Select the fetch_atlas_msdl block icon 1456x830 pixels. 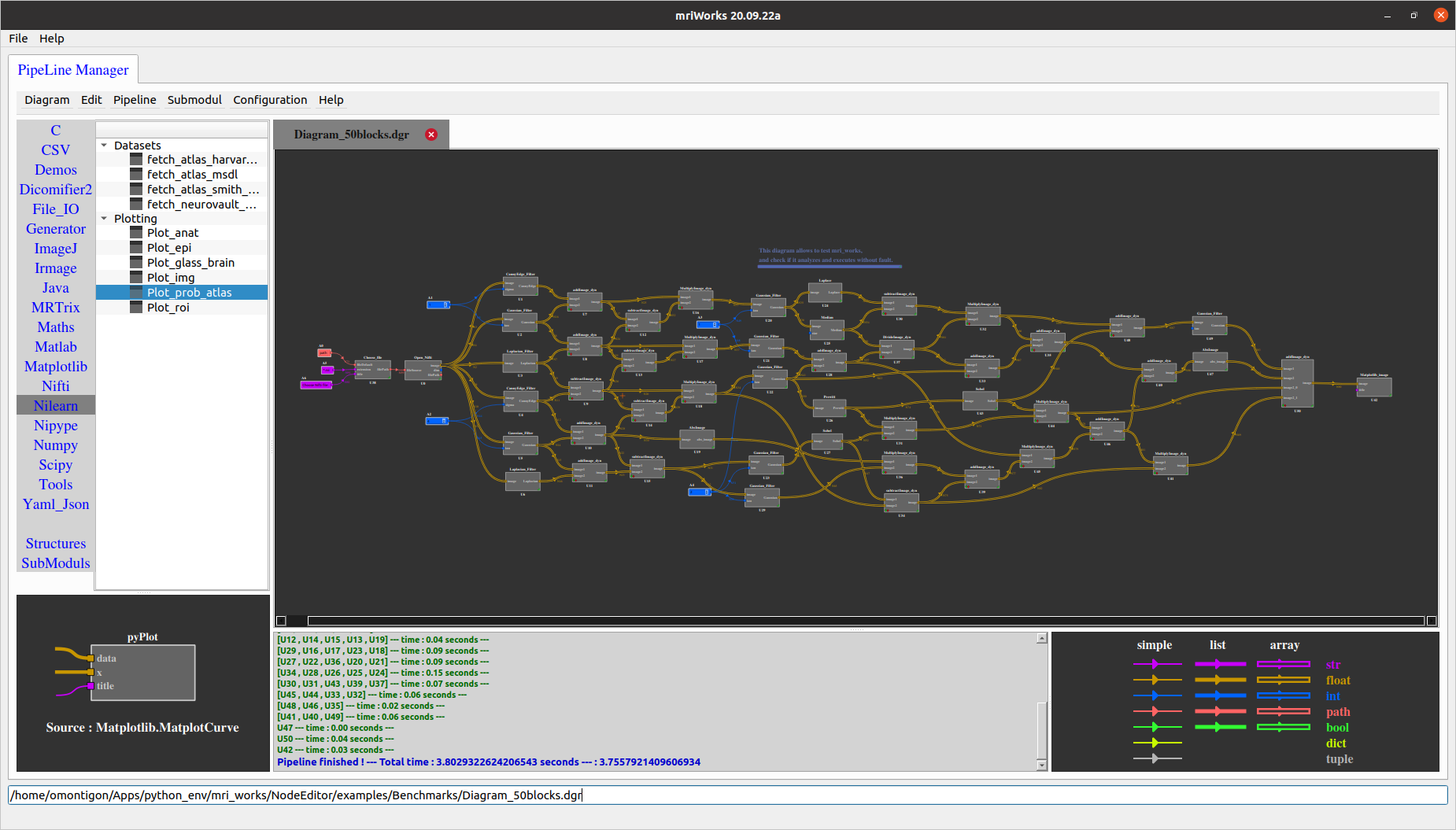(136, 174)
